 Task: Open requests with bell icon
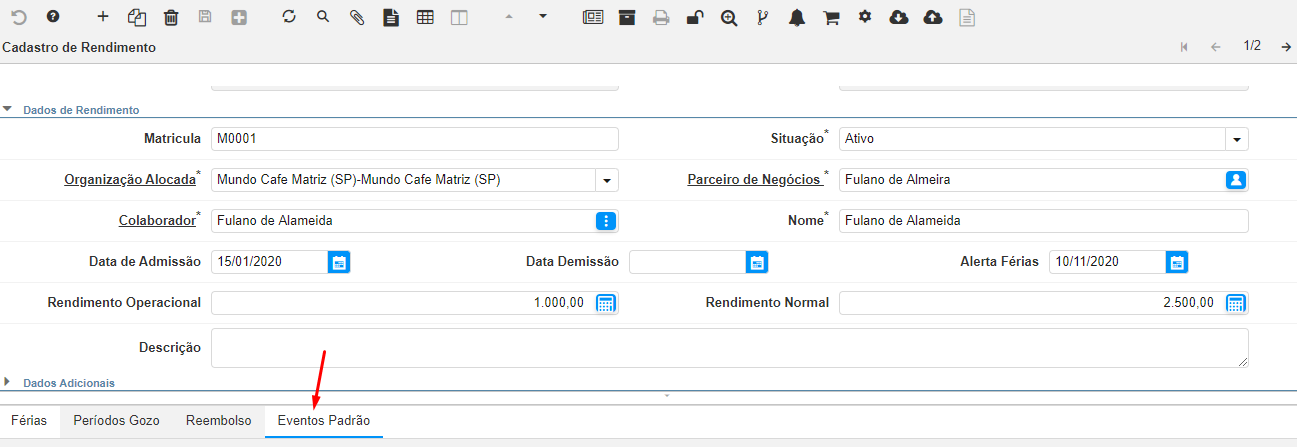797,17
